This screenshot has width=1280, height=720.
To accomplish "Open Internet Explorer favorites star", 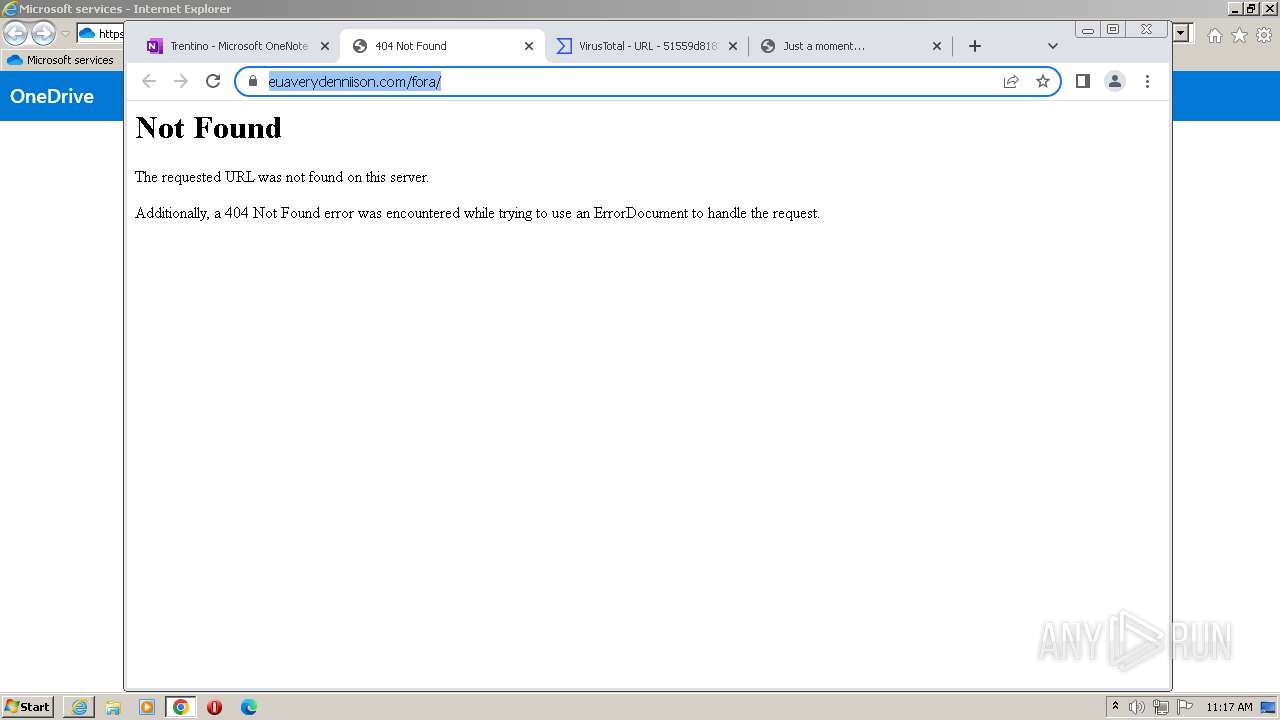I will point(1239,35).
